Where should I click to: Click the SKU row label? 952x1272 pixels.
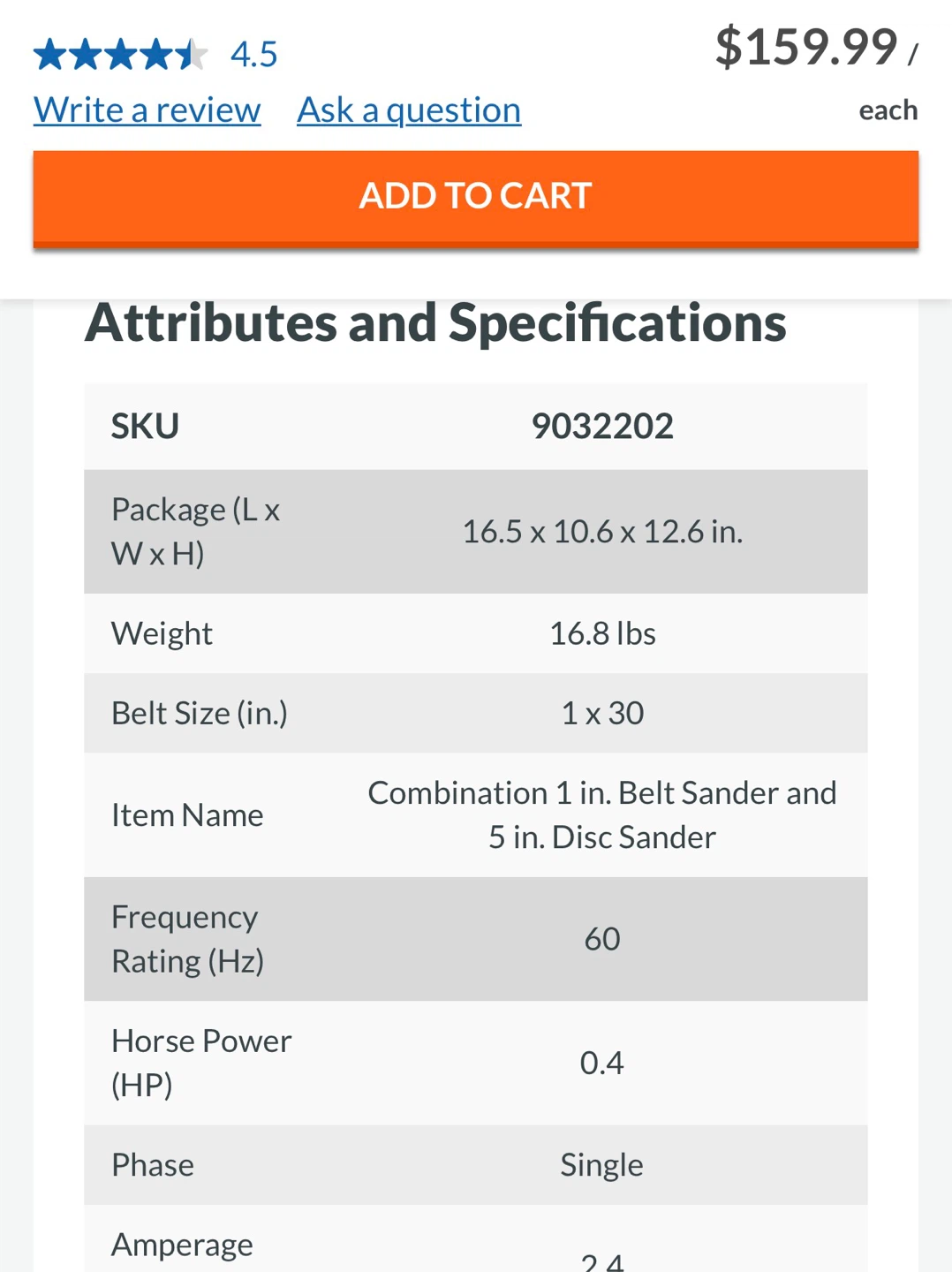click(145, 427)
